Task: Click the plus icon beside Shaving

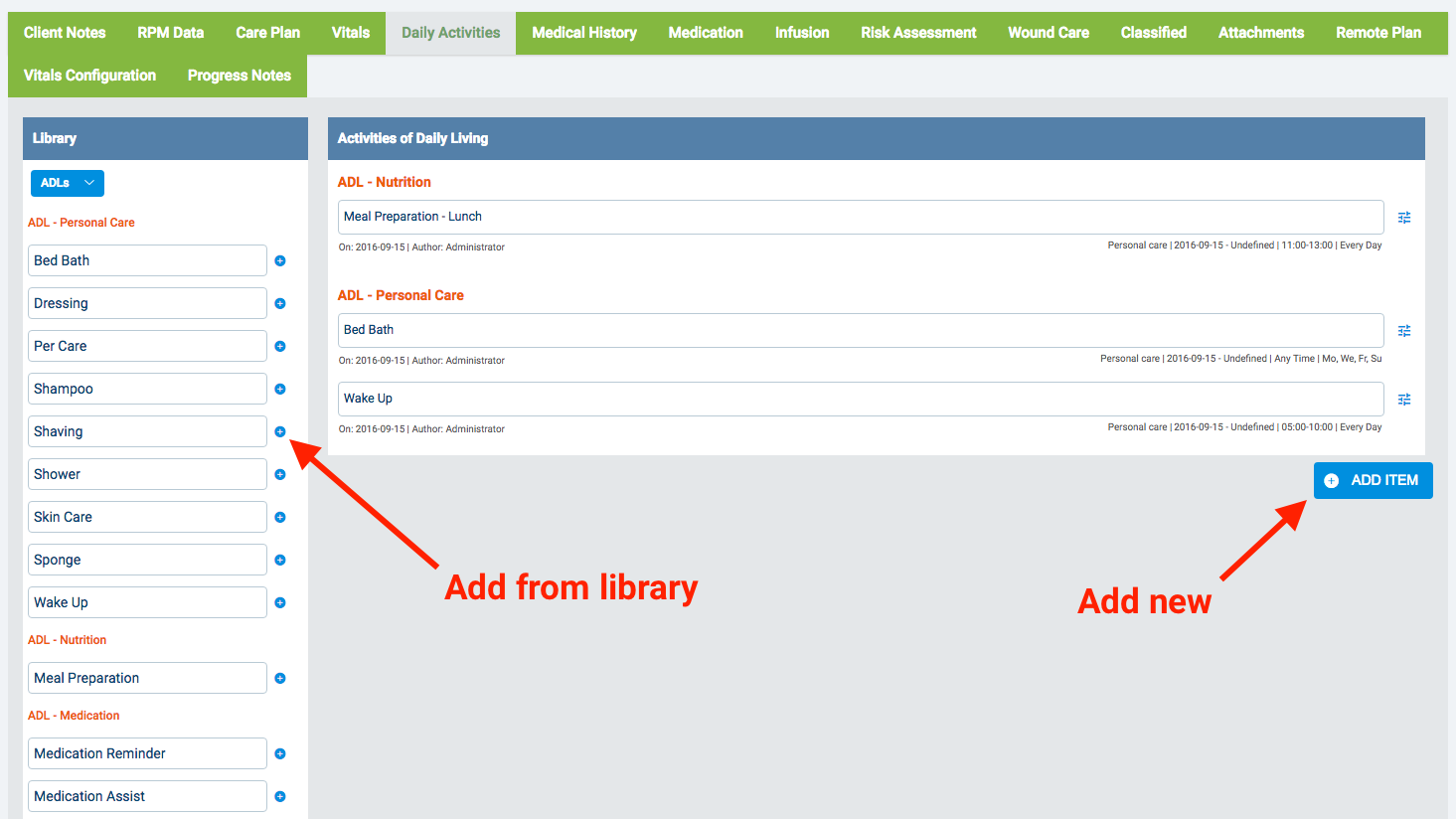Action: (x=280, y=432)
